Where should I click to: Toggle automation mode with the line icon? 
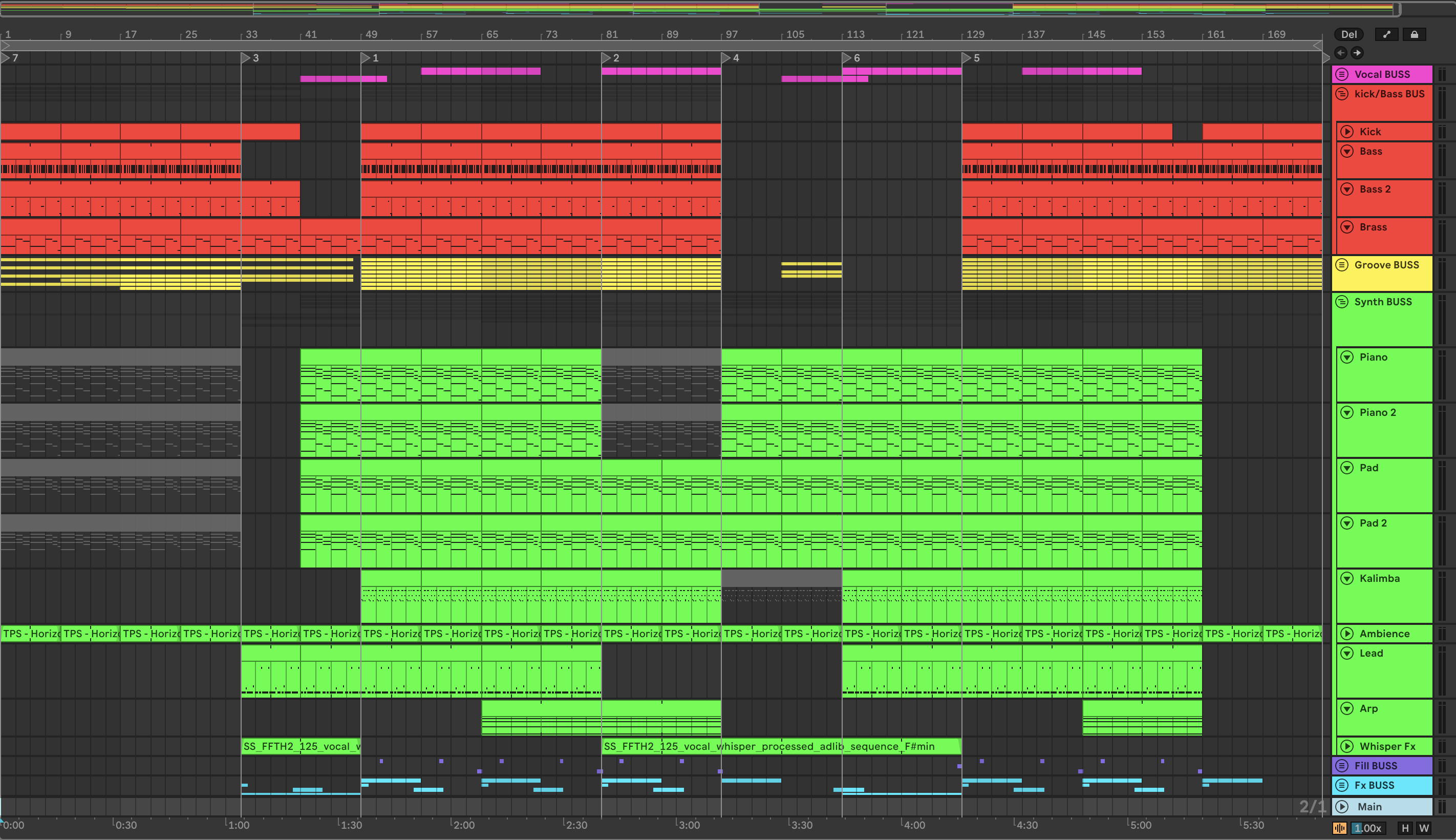[x=1386, y=35]
